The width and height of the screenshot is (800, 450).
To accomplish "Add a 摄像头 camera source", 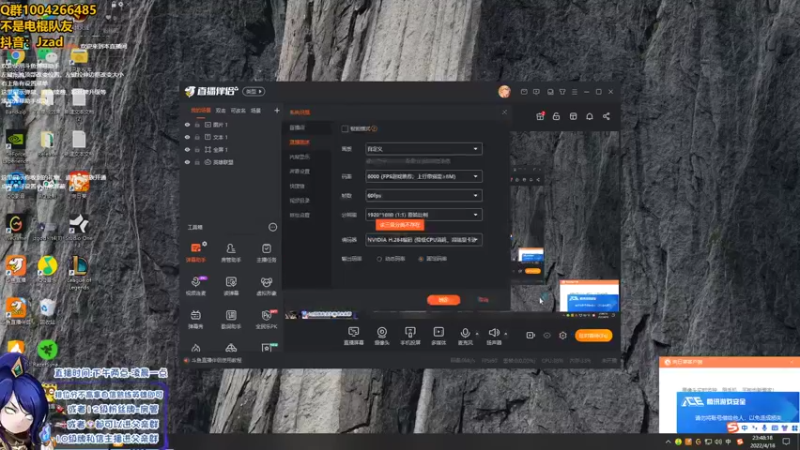I will point(382,336).
